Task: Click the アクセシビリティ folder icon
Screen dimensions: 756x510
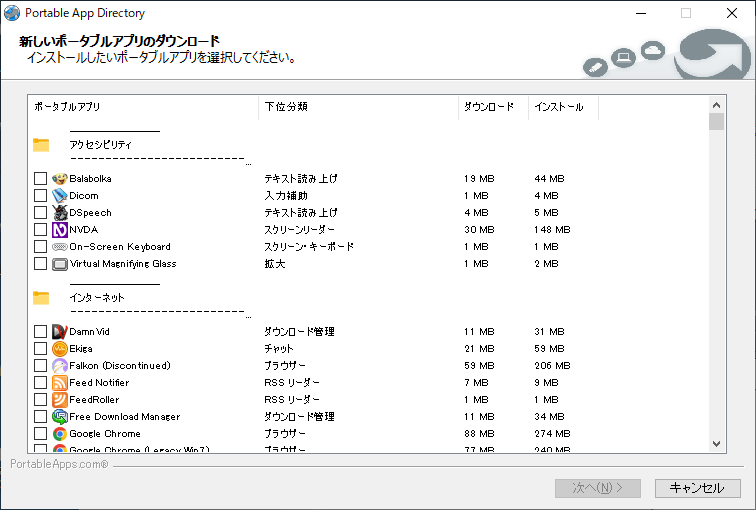Action: (41, 145)
